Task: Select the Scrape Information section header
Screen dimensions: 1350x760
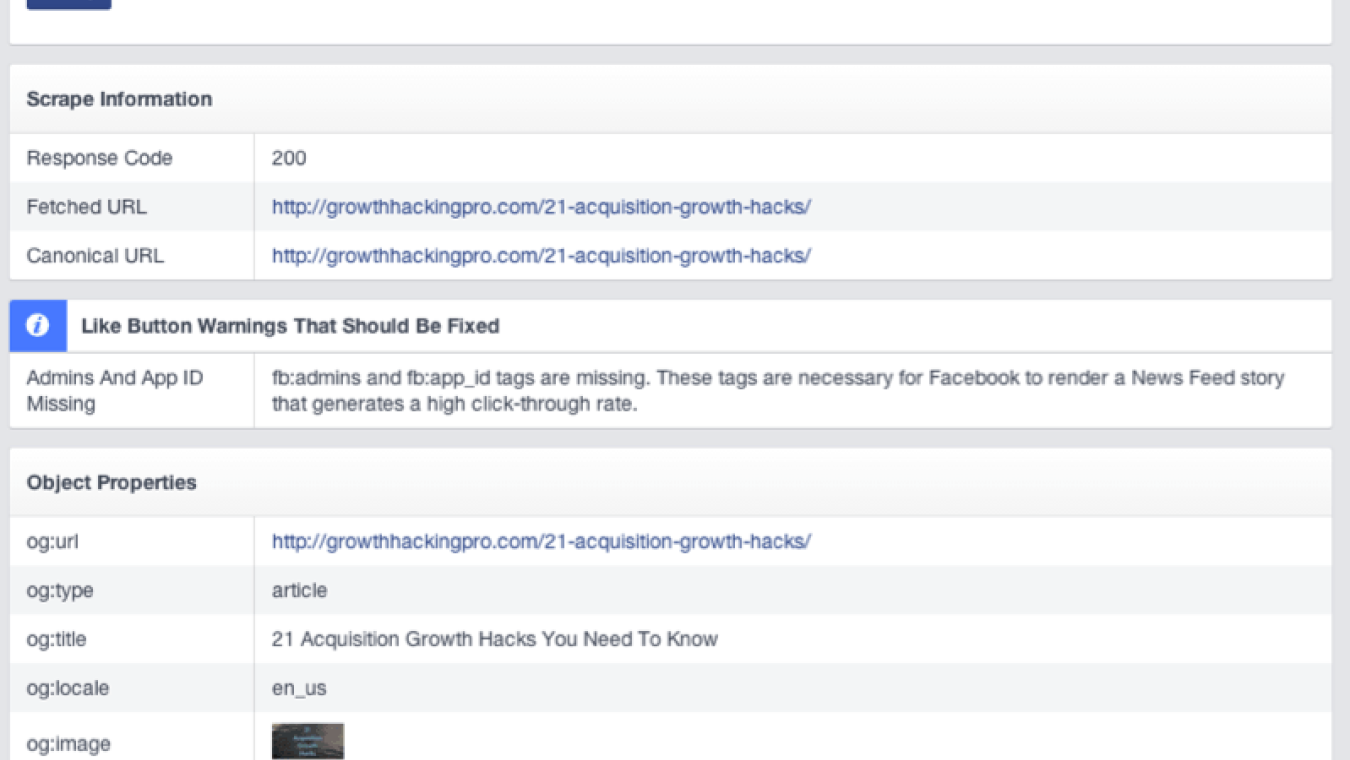Action: pyautogui.click(x=120, y=99)
